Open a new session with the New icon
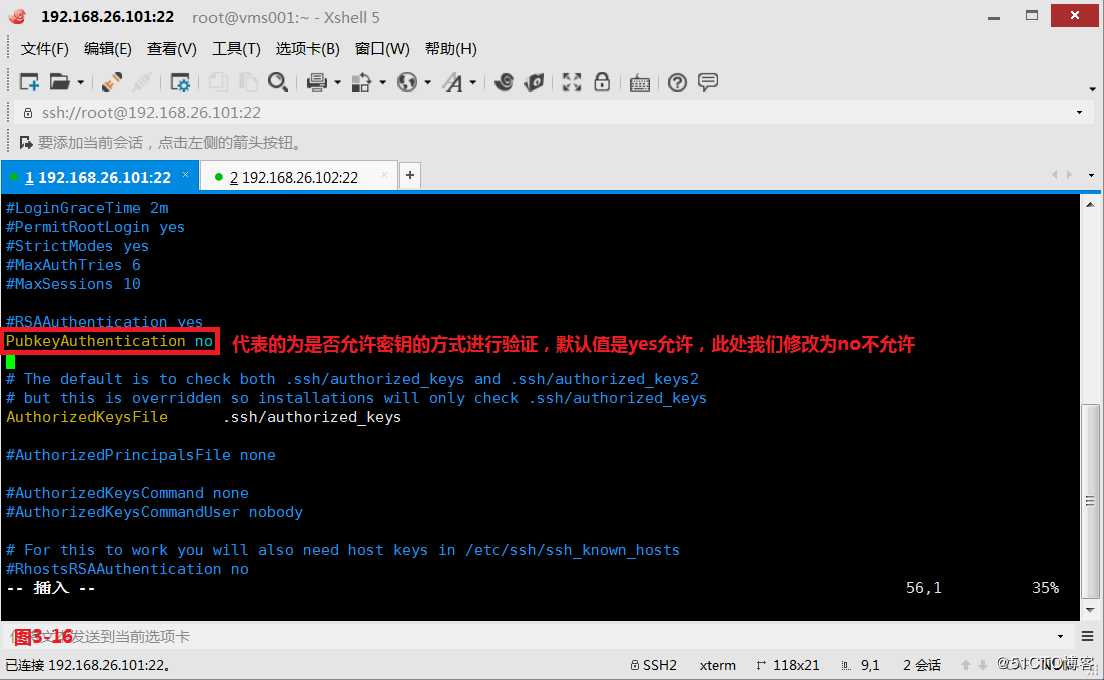This screenshot has width=1104, height=680. (27, 81)
